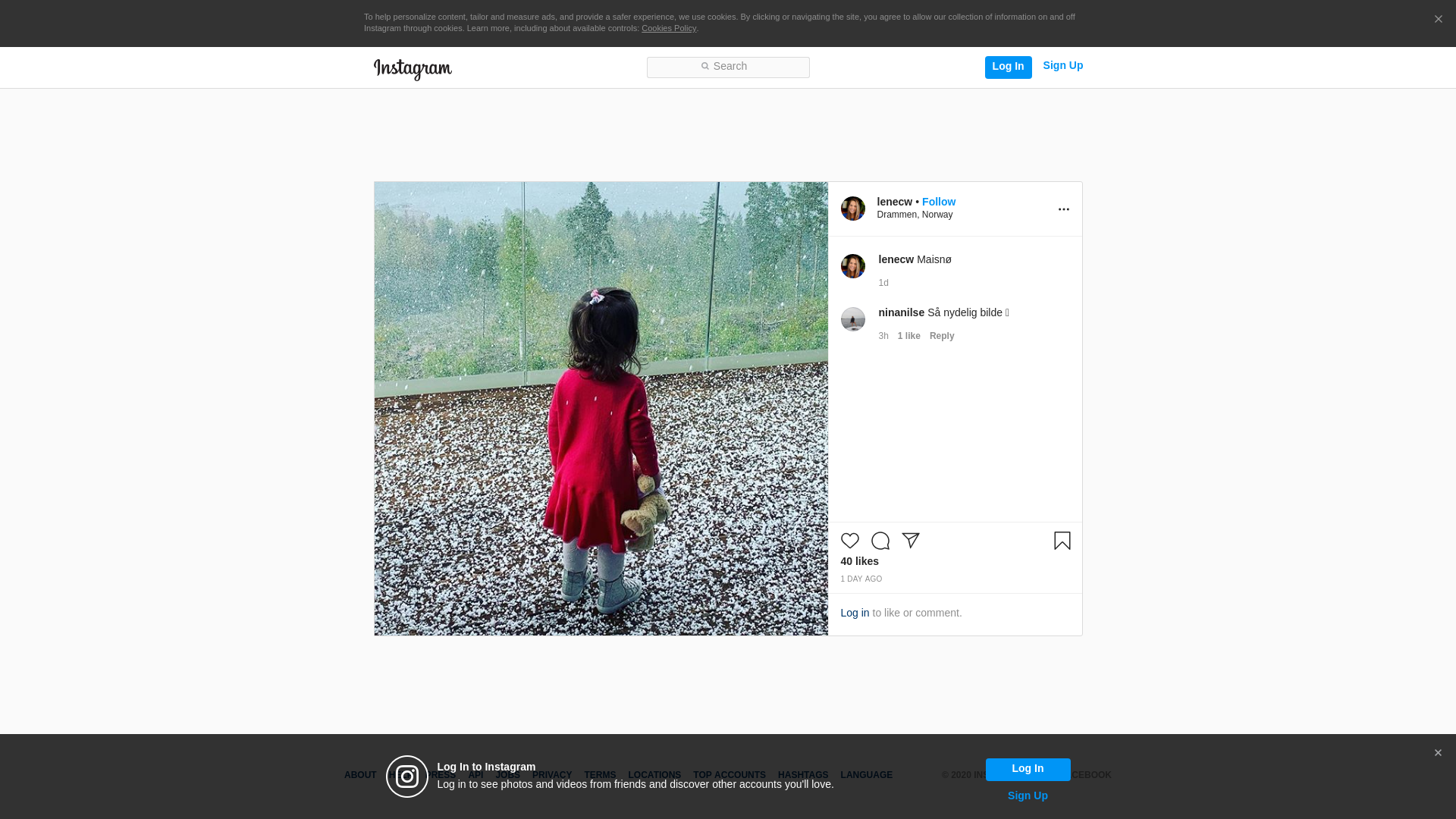Screen dimensions: 1456x819
Task: Click the heart like icon
Action: click(849, 541)
